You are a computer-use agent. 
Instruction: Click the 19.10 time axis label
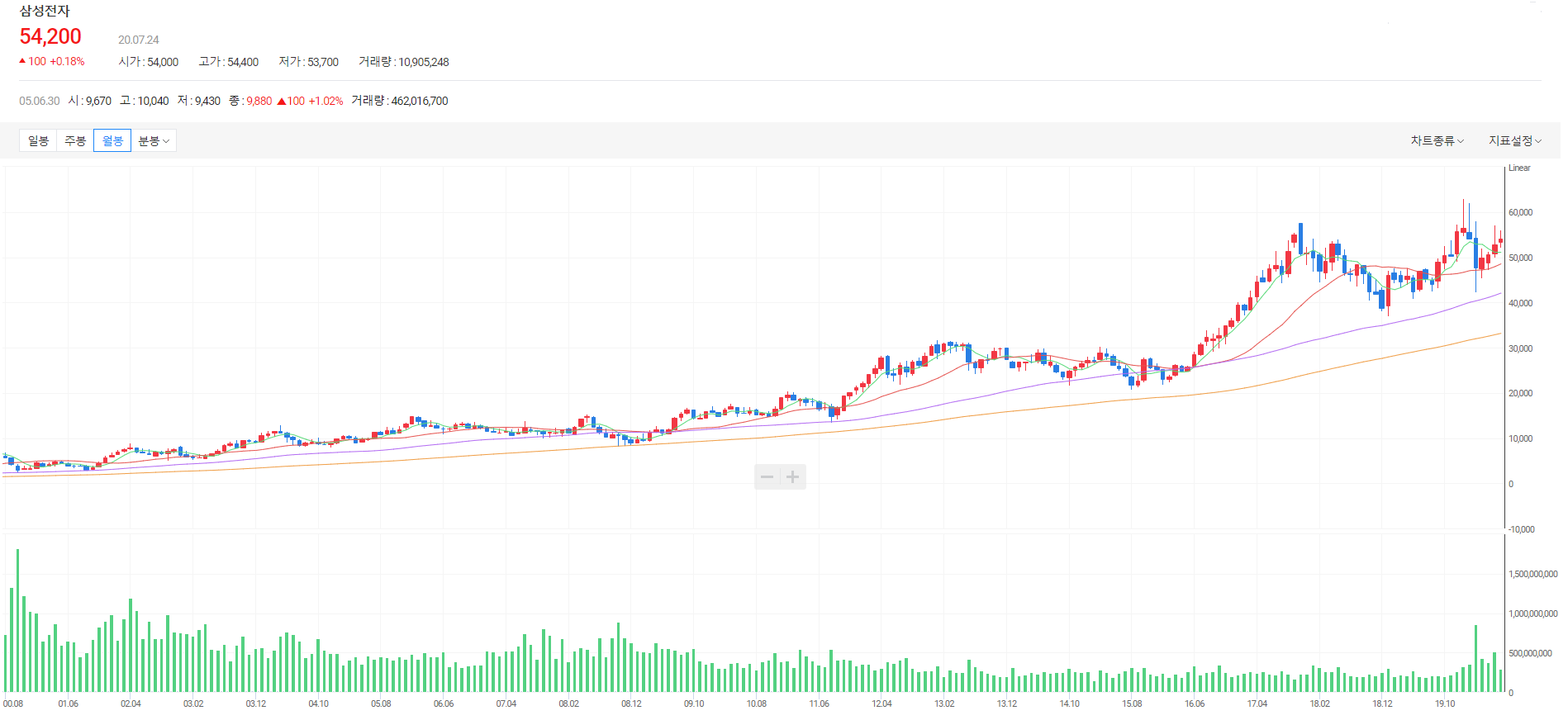(1445, 703)
